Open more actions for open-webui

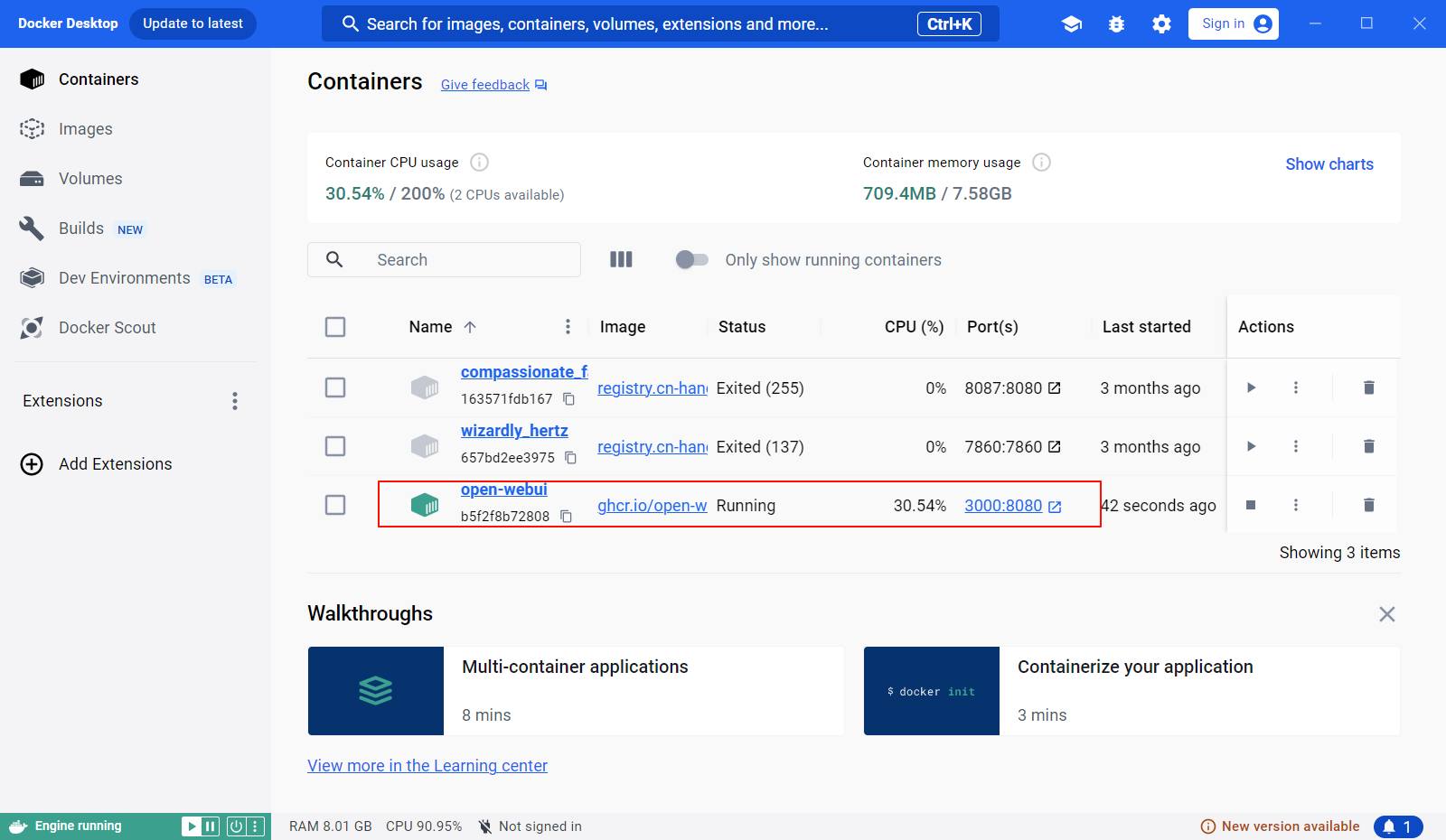click(1296, 505)
